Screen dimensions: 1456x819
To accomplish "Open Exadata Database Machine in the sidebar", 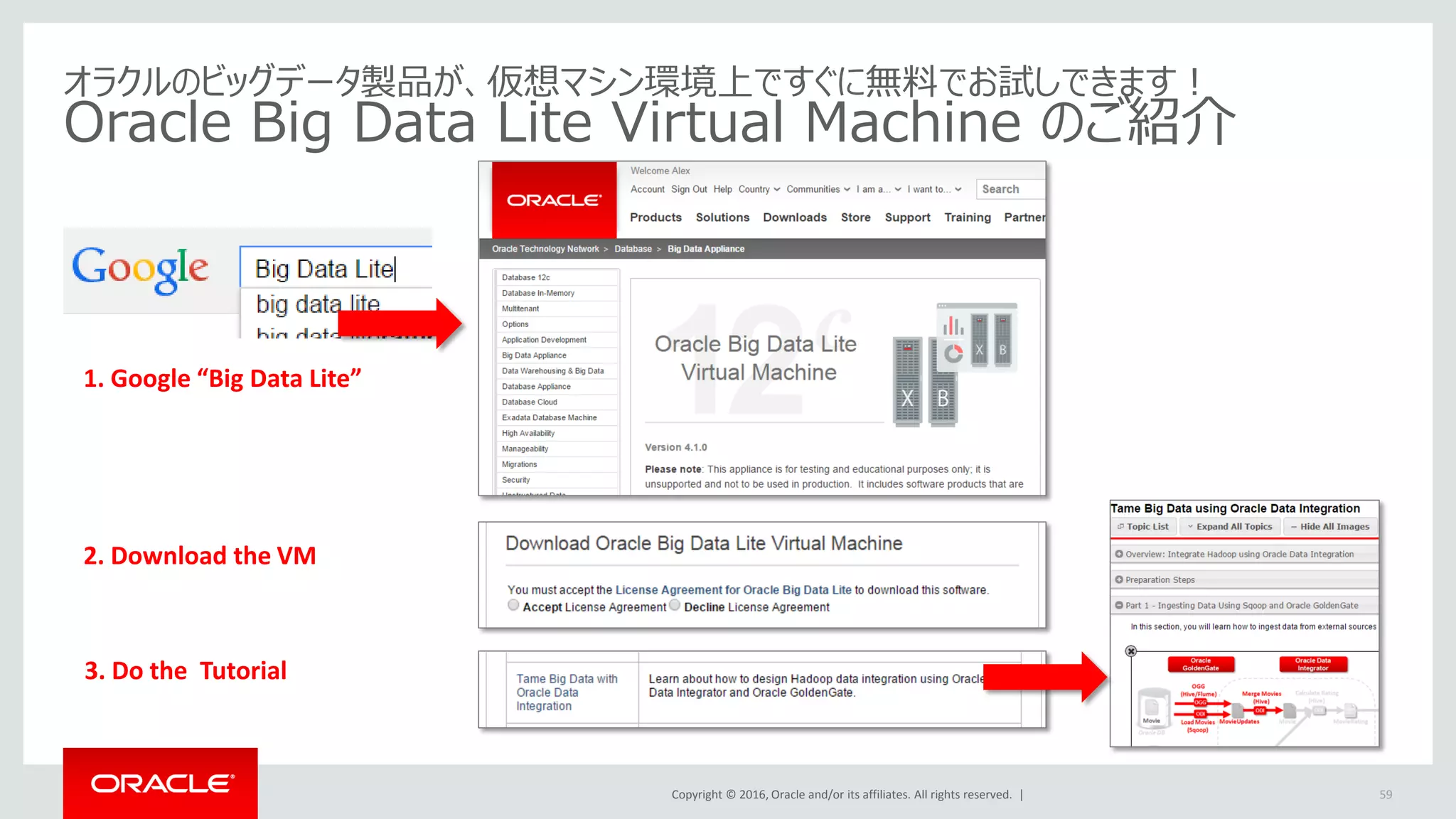I will pyautogui.click(x=557, y=418).
